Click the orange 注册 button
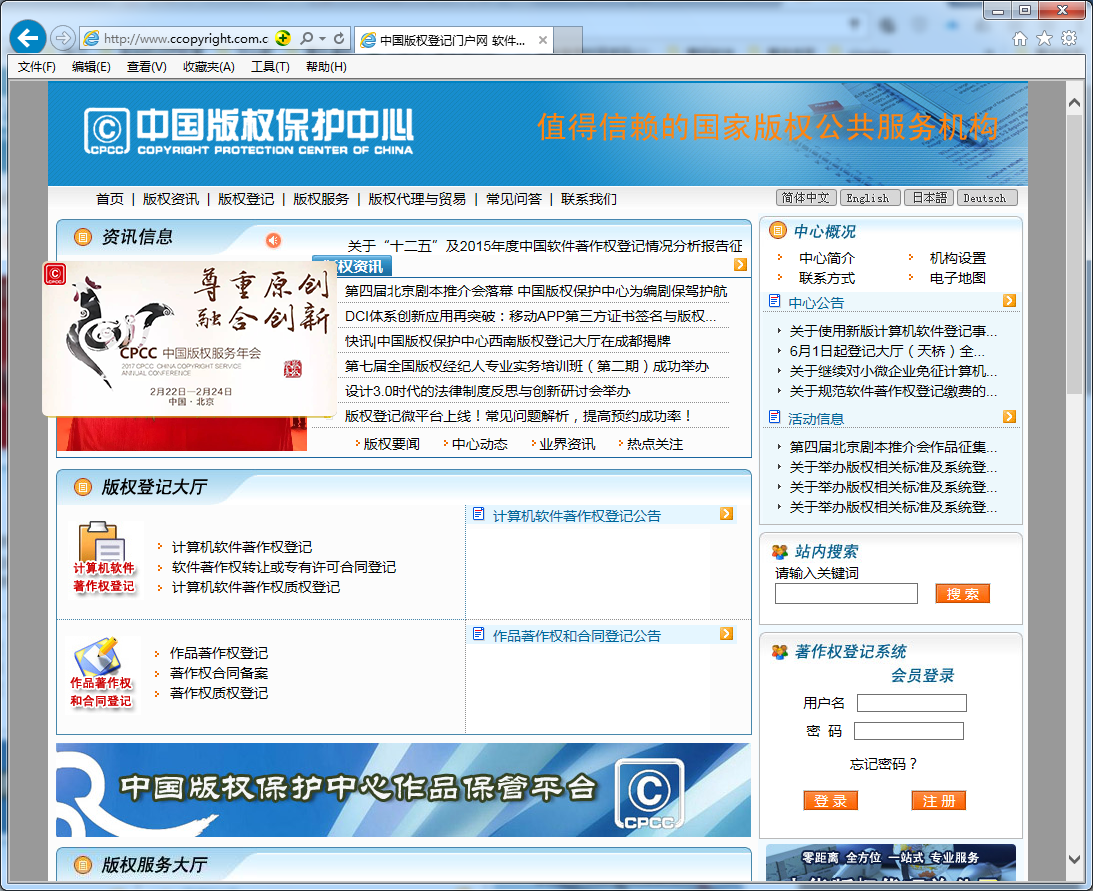The width and height of the screenshot is (1093, 891). tap(938, 801)
